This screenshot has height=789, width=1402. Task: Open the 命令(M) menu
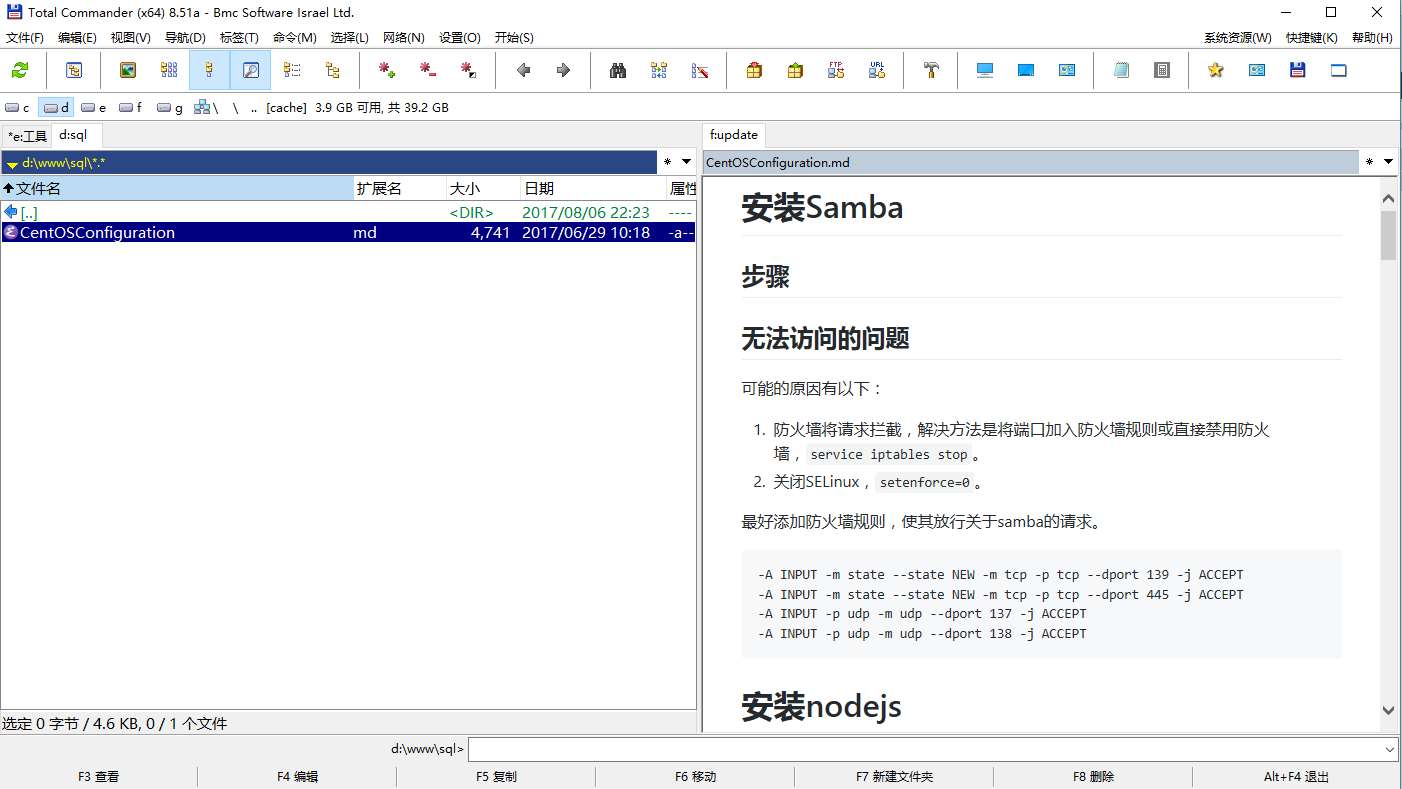294,38
